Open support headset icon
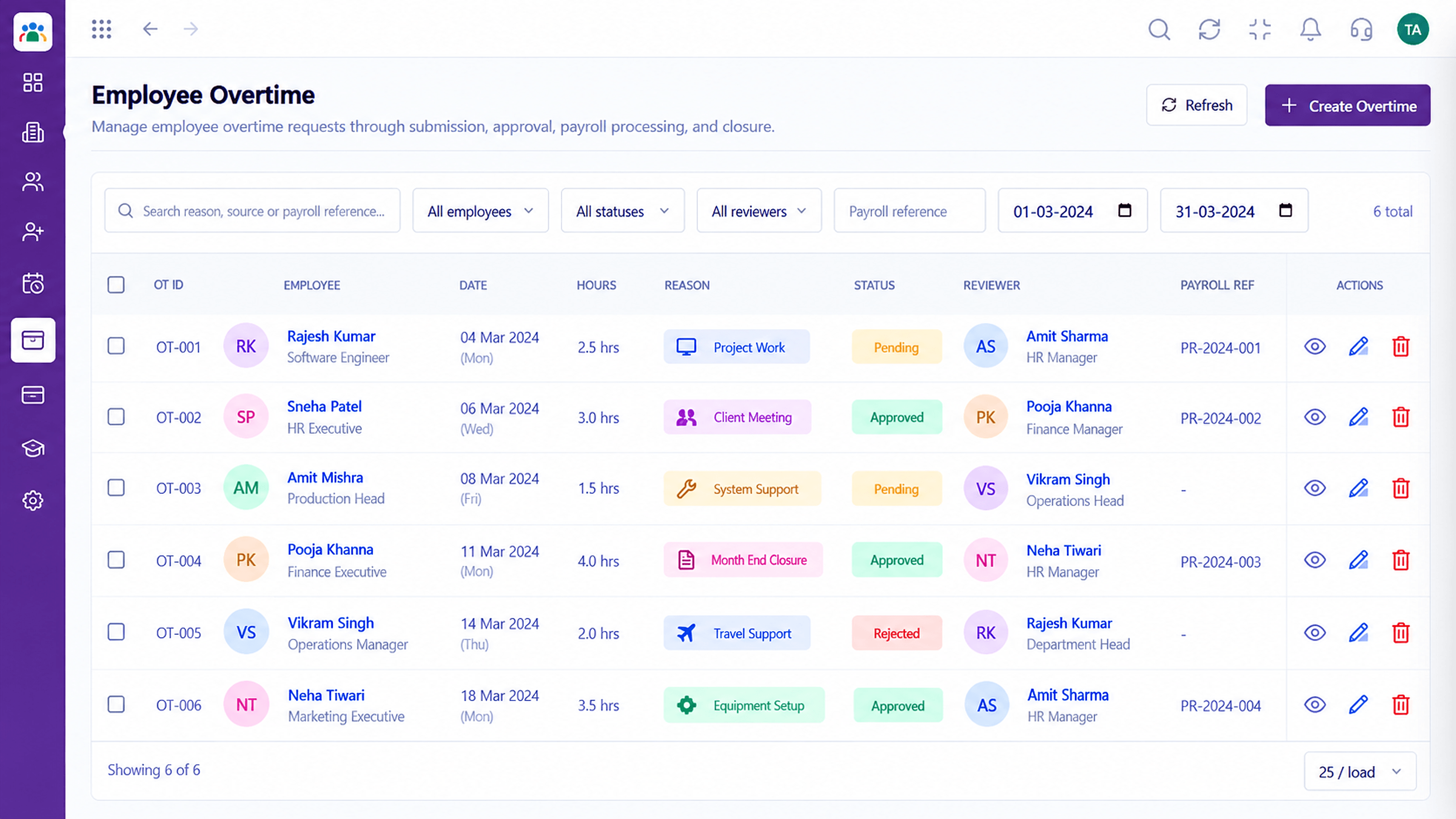The width and height of the screenshot is (1456, 819). pyautogui.click(x=1361, y=29)
